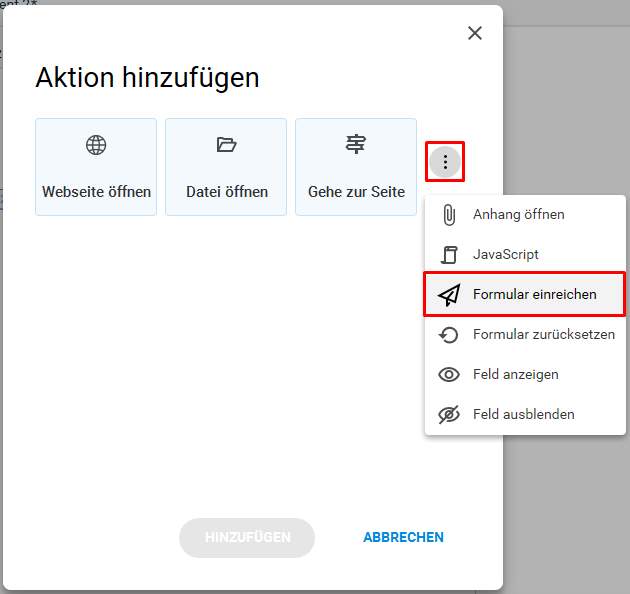The width and height of the screenshot is (630, 594).
Task: Click the script icon beside JavaScript
Action: [x=449, y=254]
